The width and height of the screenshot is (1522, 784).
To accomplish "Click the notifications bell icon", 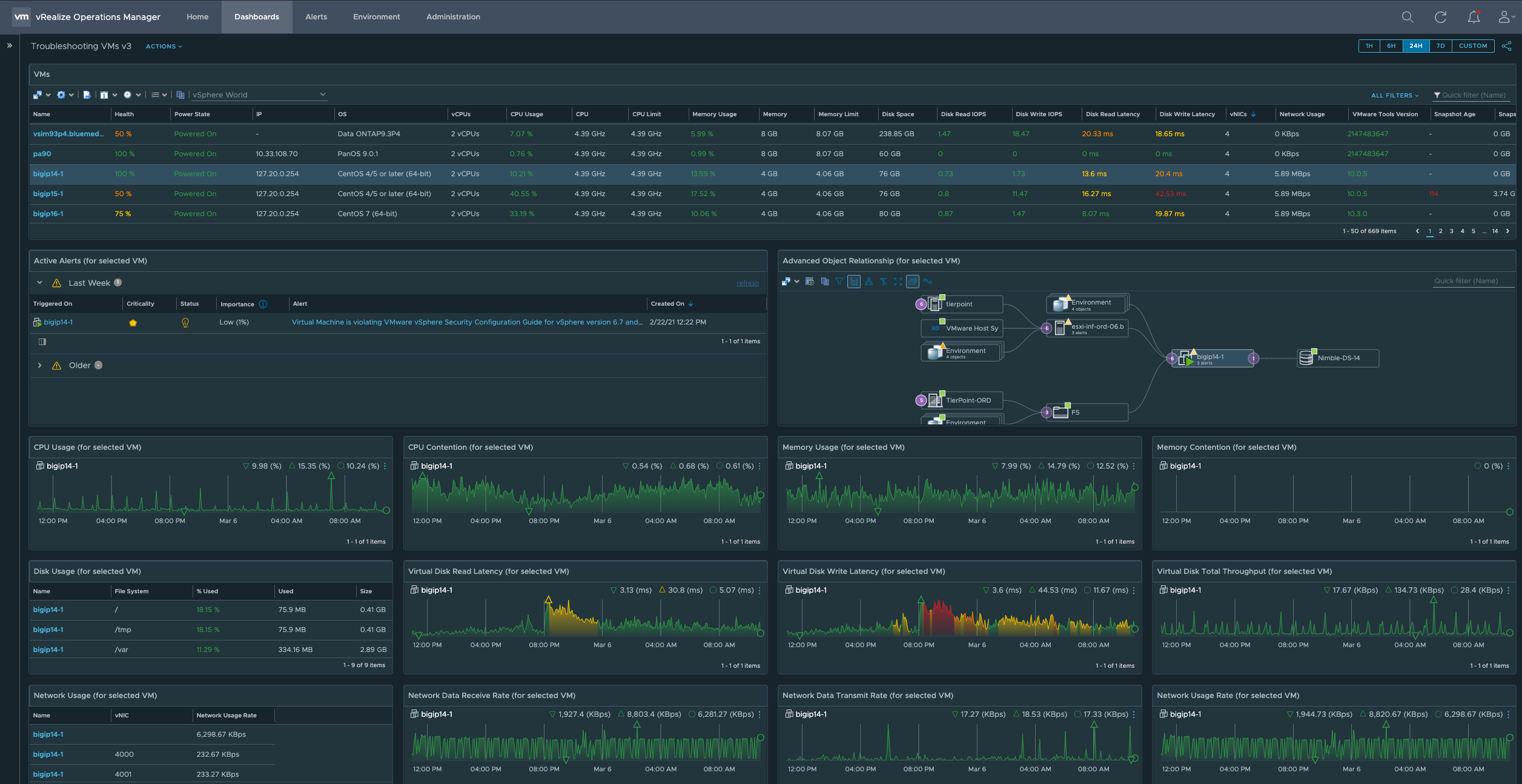I will (1474, 17).
